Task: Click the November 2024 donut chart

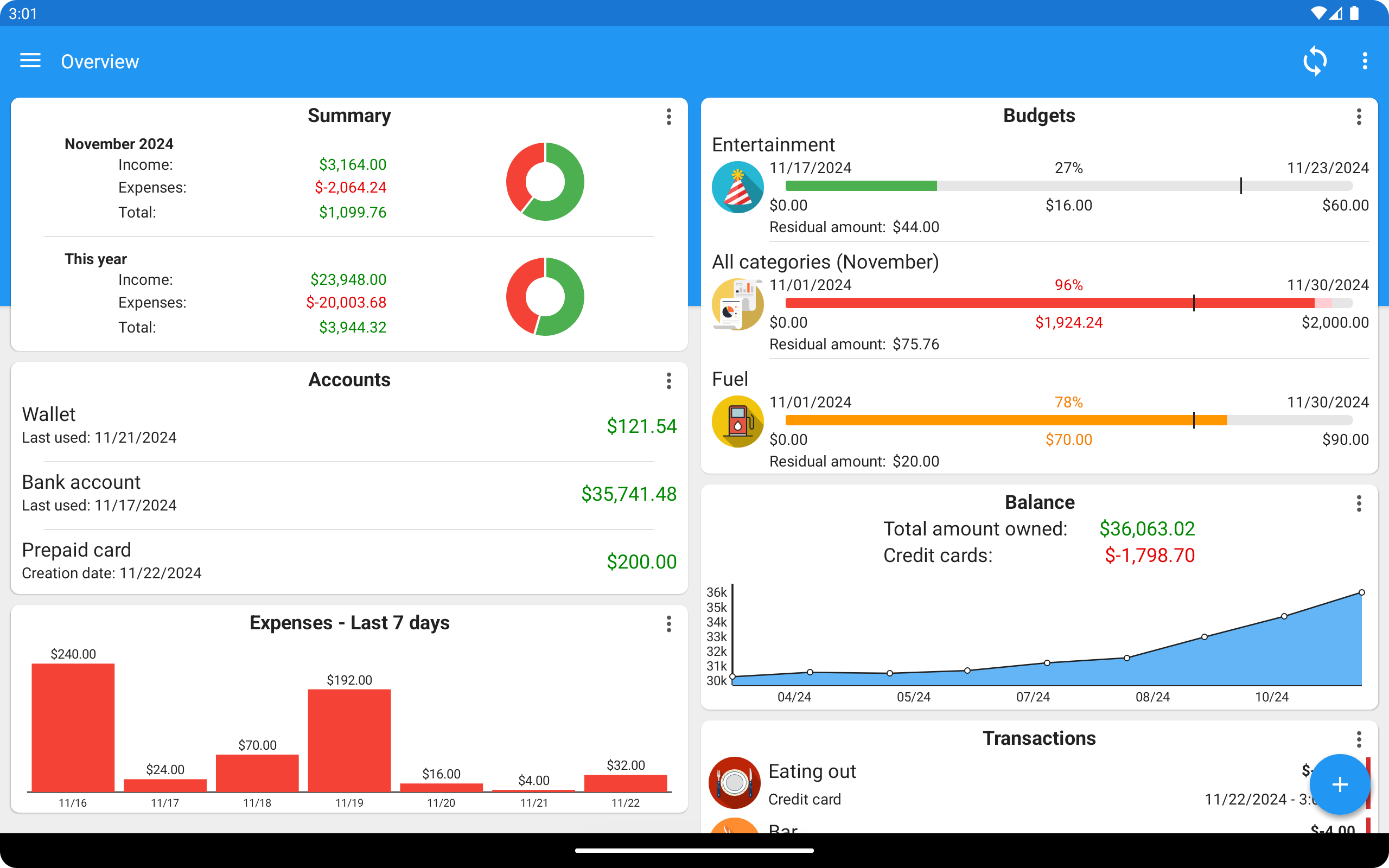Action: coord(545,181)
